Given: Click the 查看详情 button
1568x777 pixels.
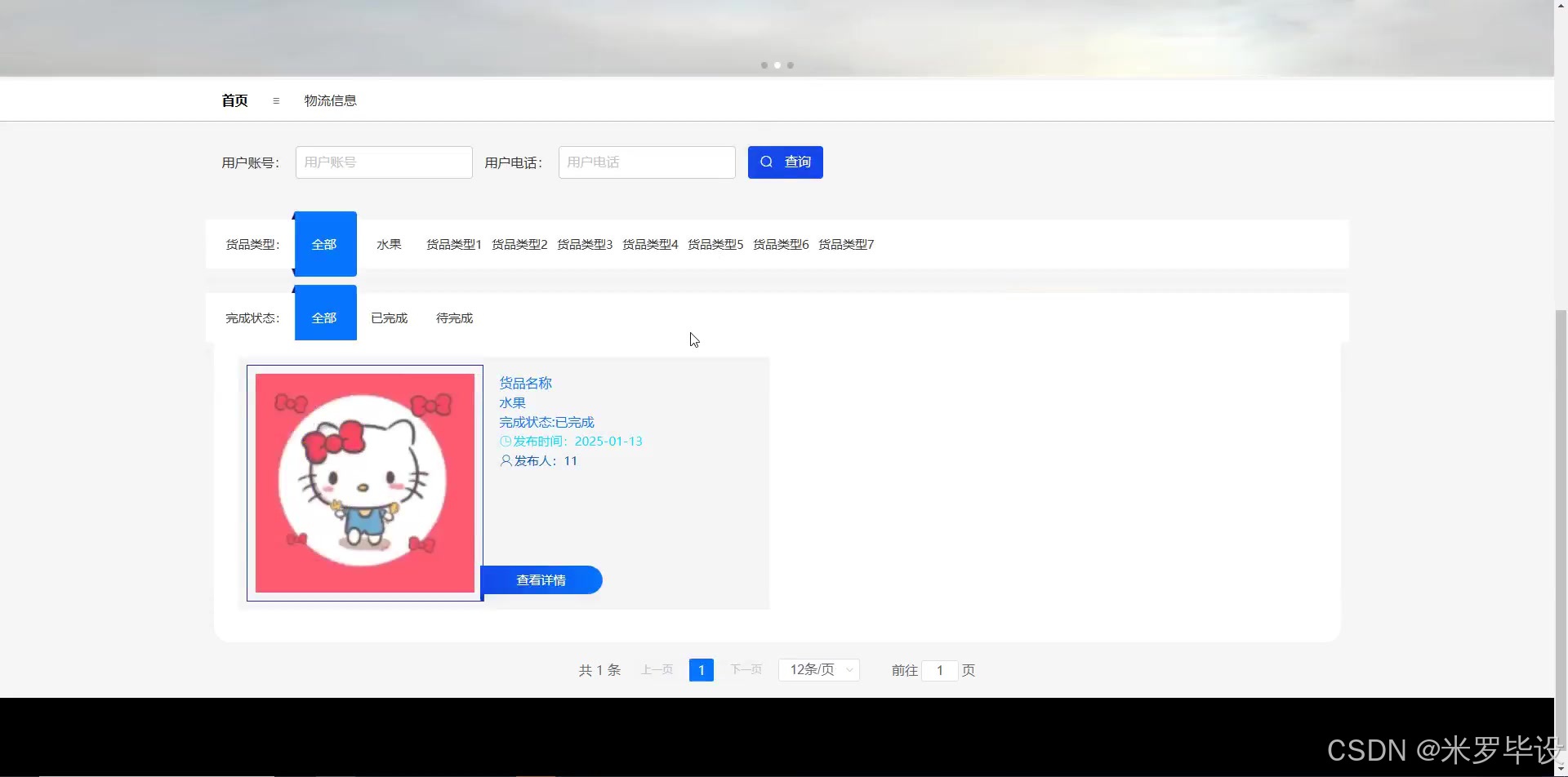Looking at the screenshot, I should [x=541, y=580].
